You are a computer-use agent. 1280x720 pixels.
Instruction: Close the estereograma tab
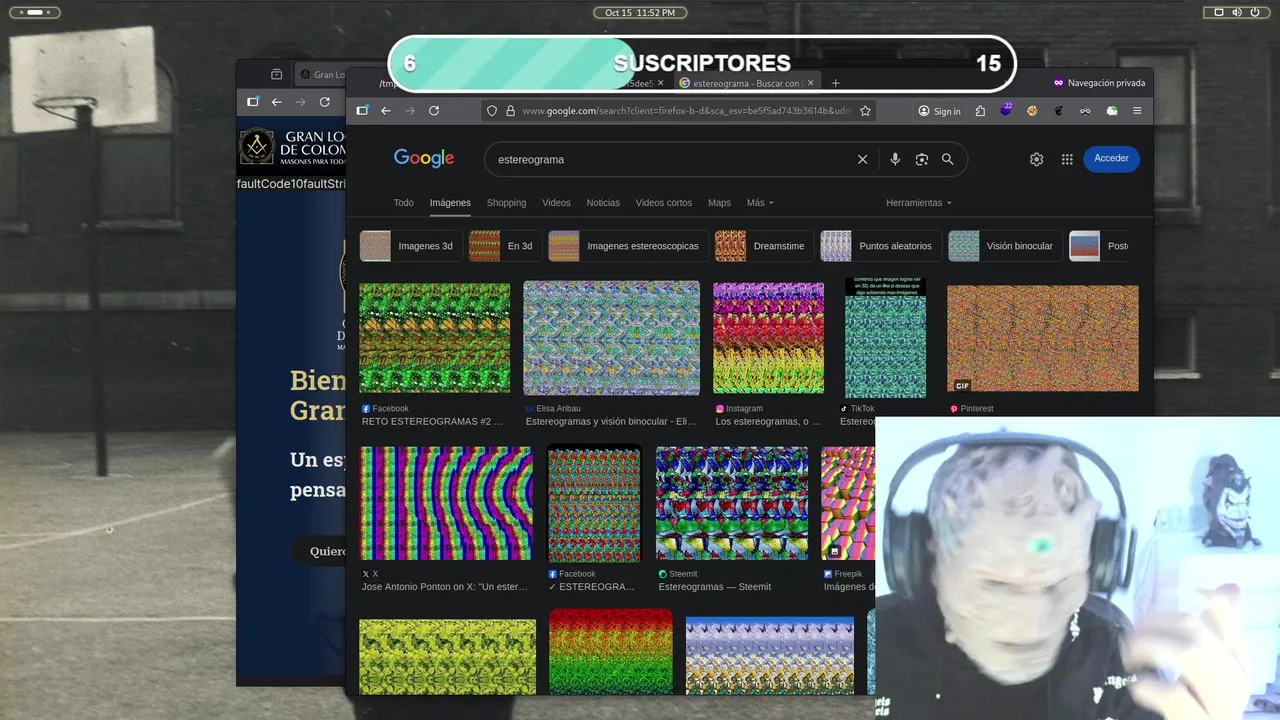tap(810, 83)
